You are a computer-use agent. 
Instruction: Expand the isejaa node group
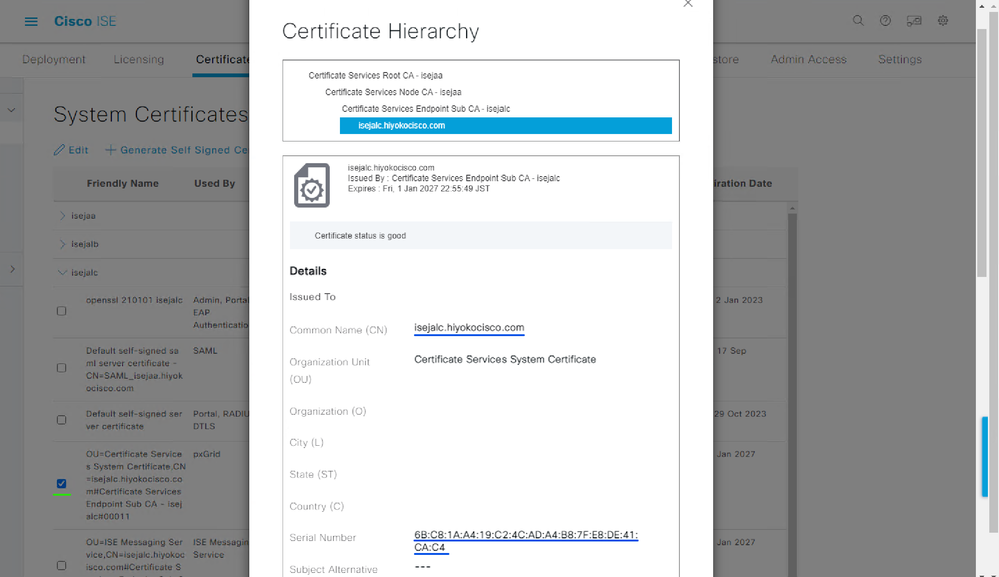(62, 216)
